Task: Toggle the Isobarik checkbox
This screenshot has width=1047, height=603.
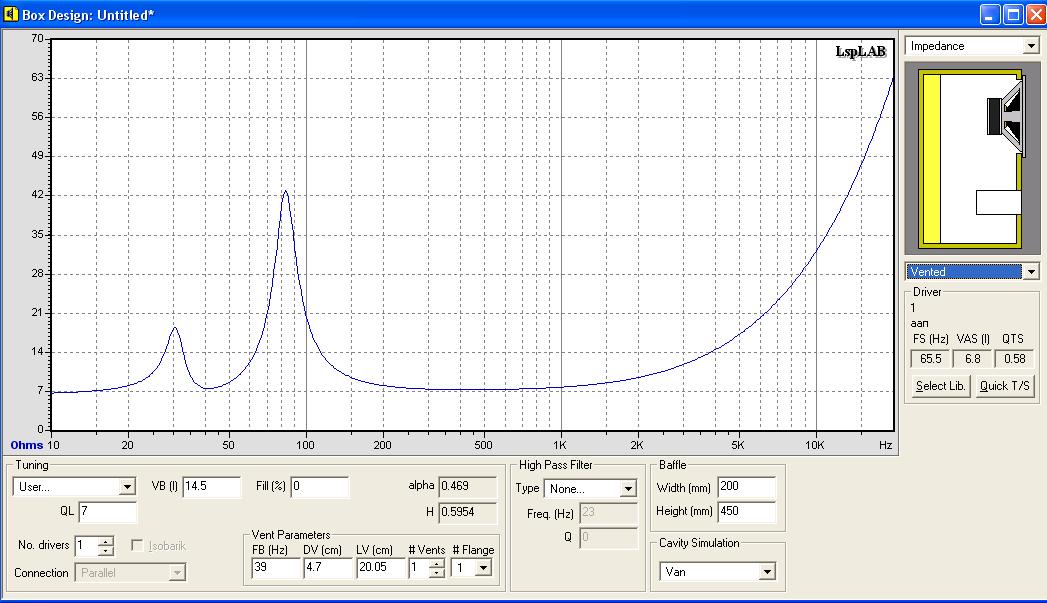Action: tap(137, 546)
